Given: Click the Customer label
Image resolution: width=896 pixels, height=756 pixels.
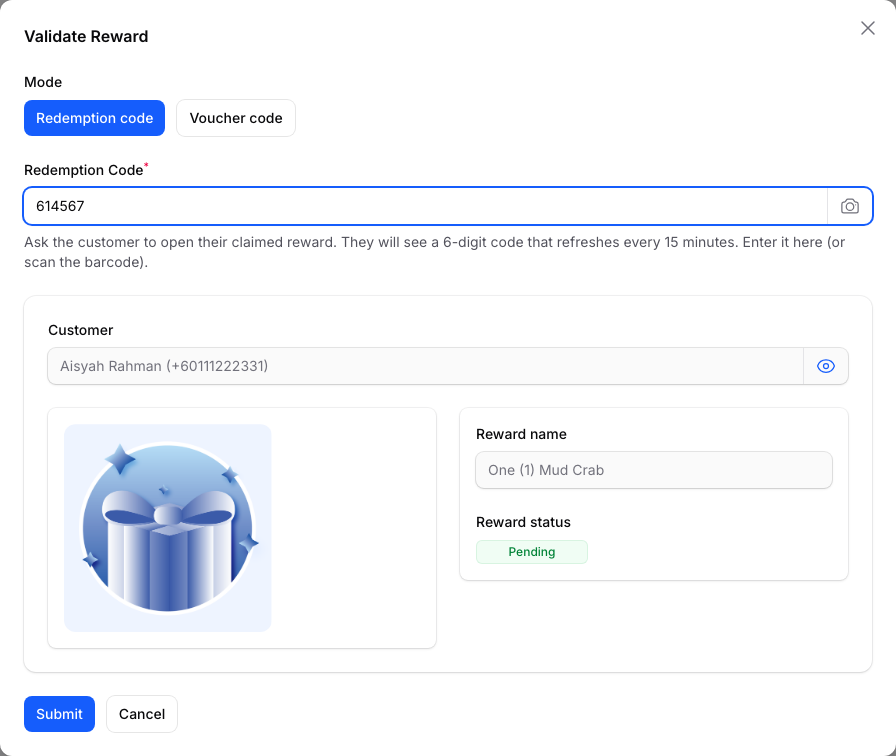Looking at the screenshot, I should (81, 330).
